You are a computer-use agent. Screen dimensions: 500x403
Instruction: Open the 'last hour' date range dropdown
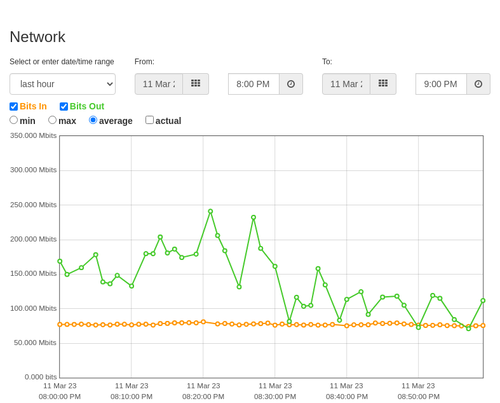point(63,84)
